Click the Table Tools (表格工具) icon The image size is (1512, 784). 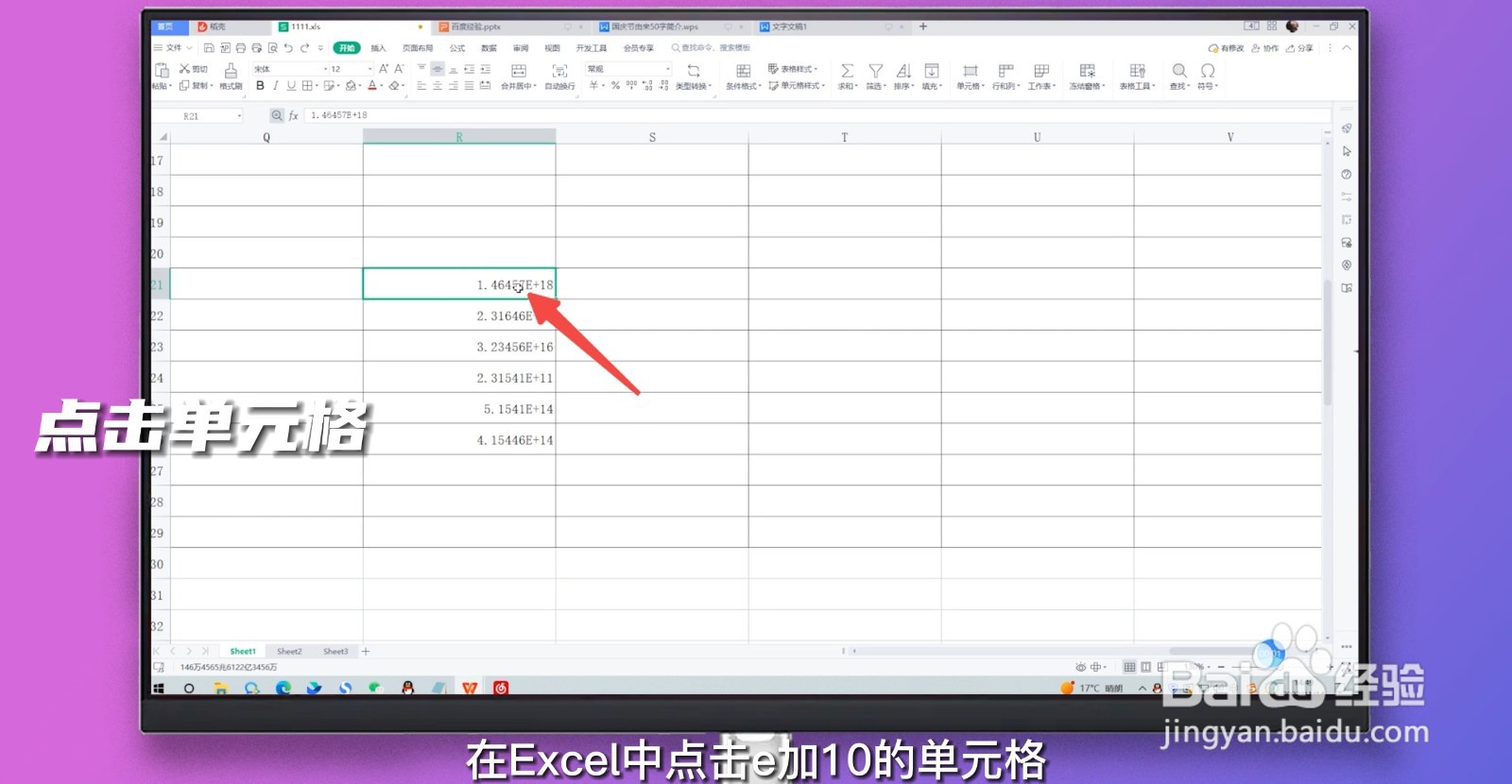pos(1137,71)
